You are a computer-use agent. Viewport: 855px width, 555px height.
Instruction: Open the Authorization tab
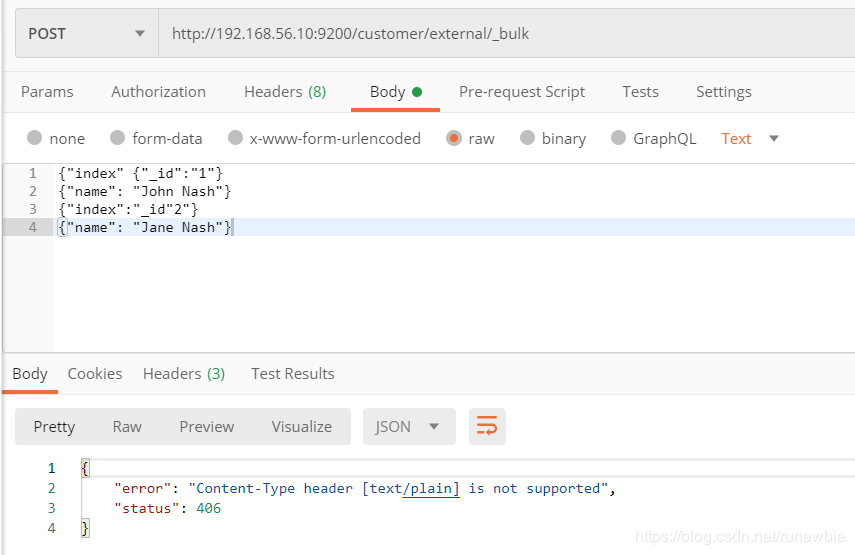[159, 92]
